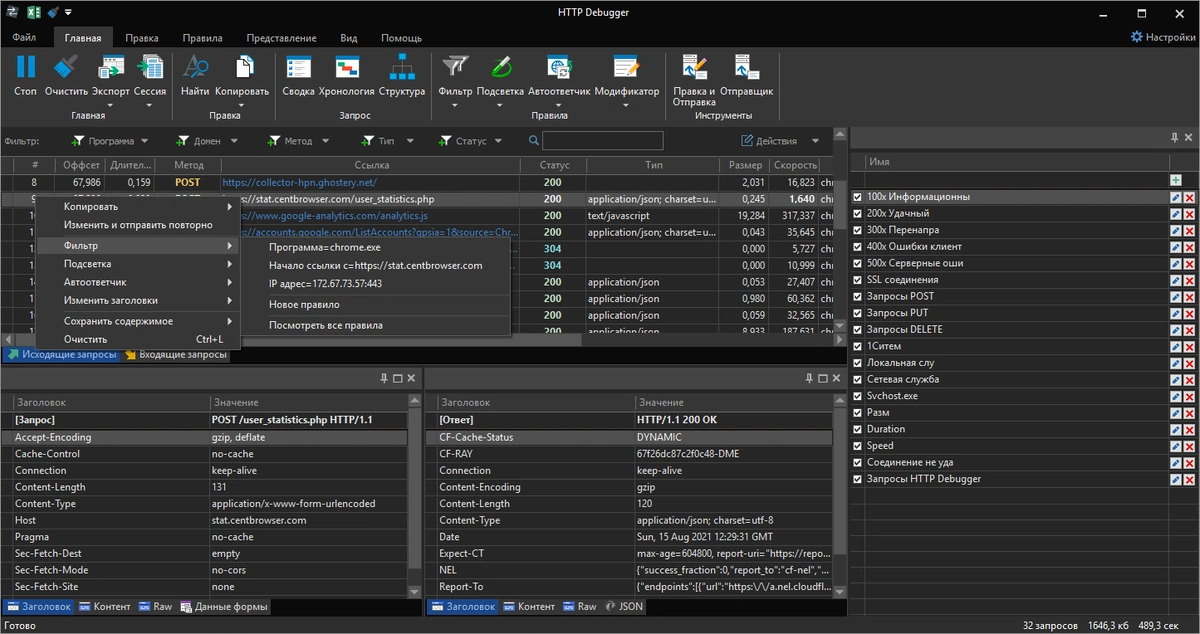Screen dimensions: 1200x634
Task: Open the collector-hpn.ghostery.com link
Action: (x=299, y=182)
